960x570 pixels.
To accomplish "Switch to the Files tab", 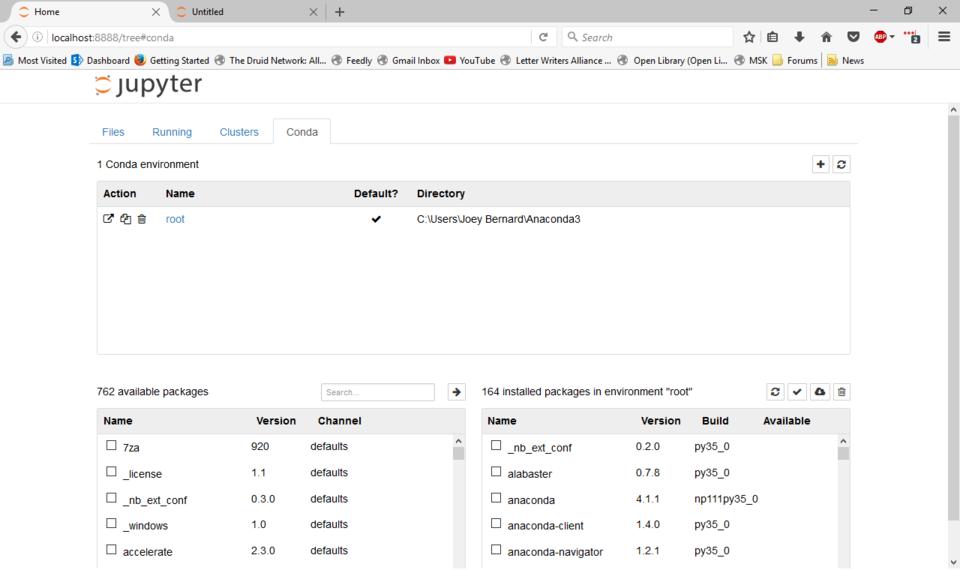I will [x=113, y=132].
